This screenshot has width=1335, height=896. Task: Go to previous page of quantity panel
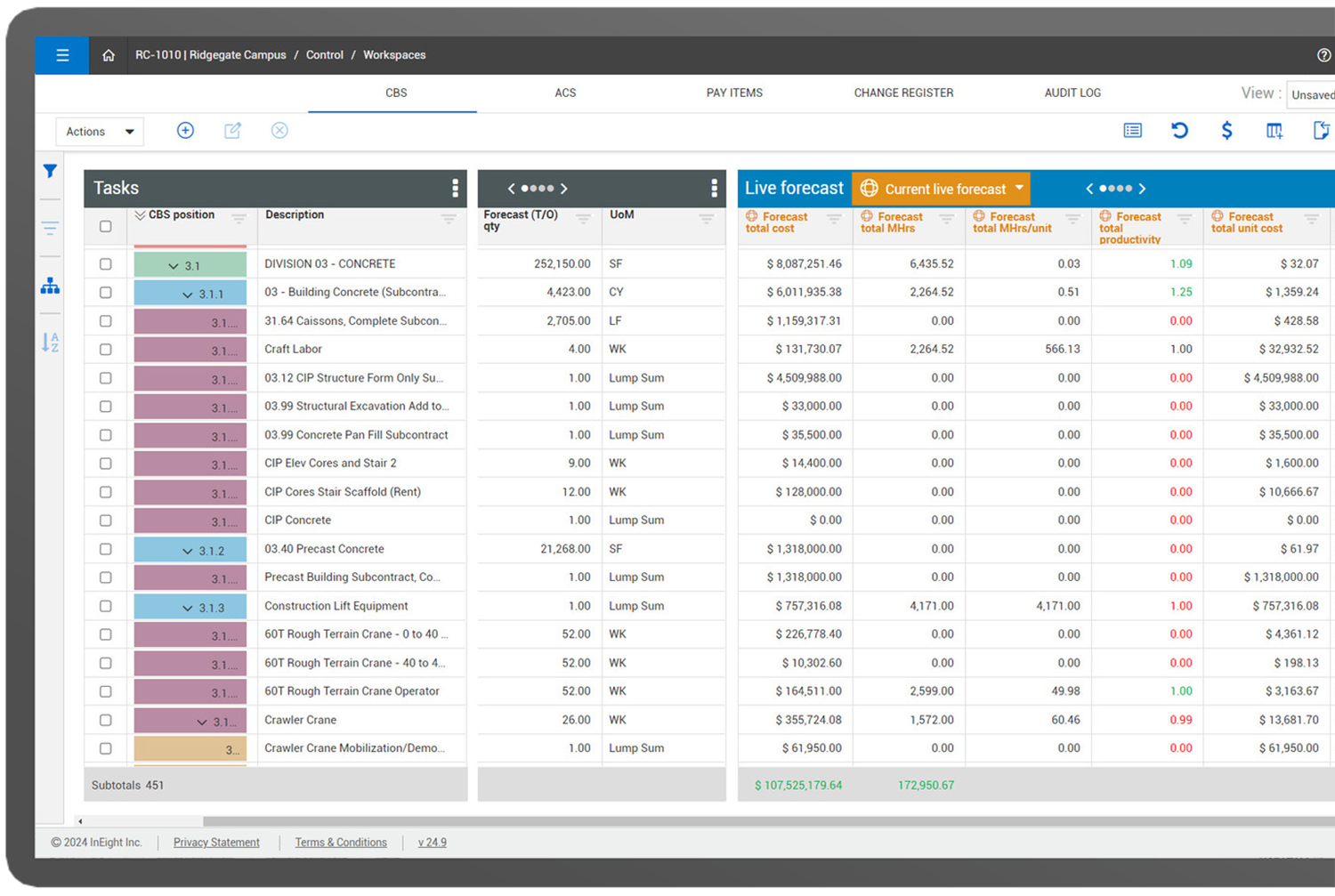[x=511, y=189]
